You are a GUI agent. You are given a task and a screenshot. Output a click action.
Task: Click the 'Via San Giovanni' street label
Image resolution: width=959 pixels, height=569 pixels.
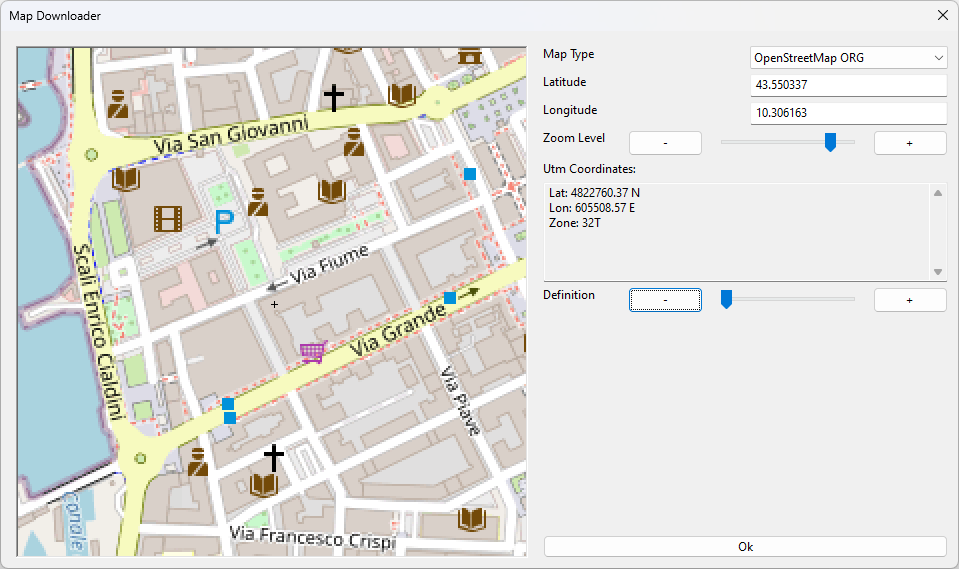click(x=231, y=136)
